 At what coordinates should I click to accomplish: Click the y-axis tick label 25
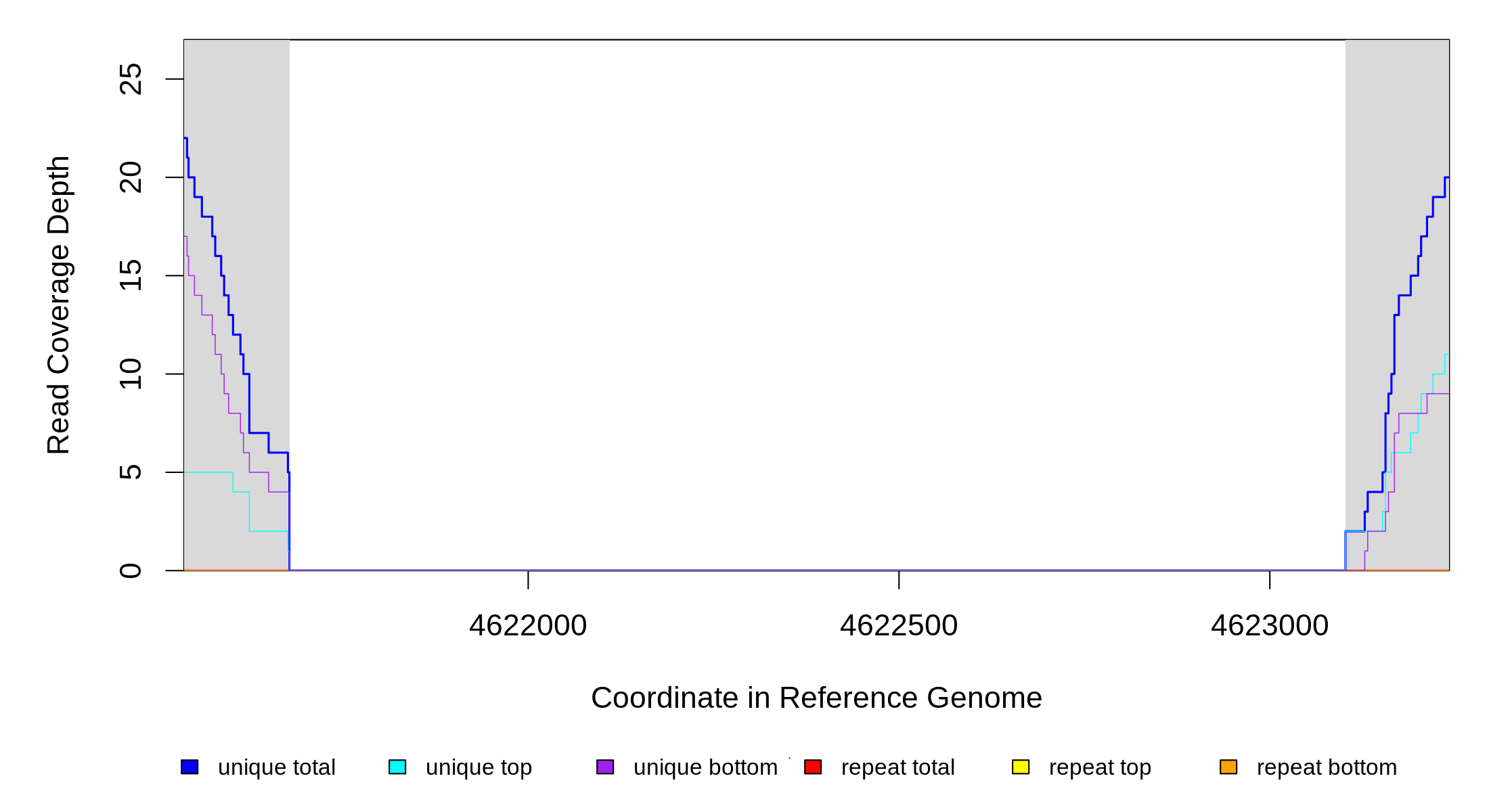click(131, 79)
